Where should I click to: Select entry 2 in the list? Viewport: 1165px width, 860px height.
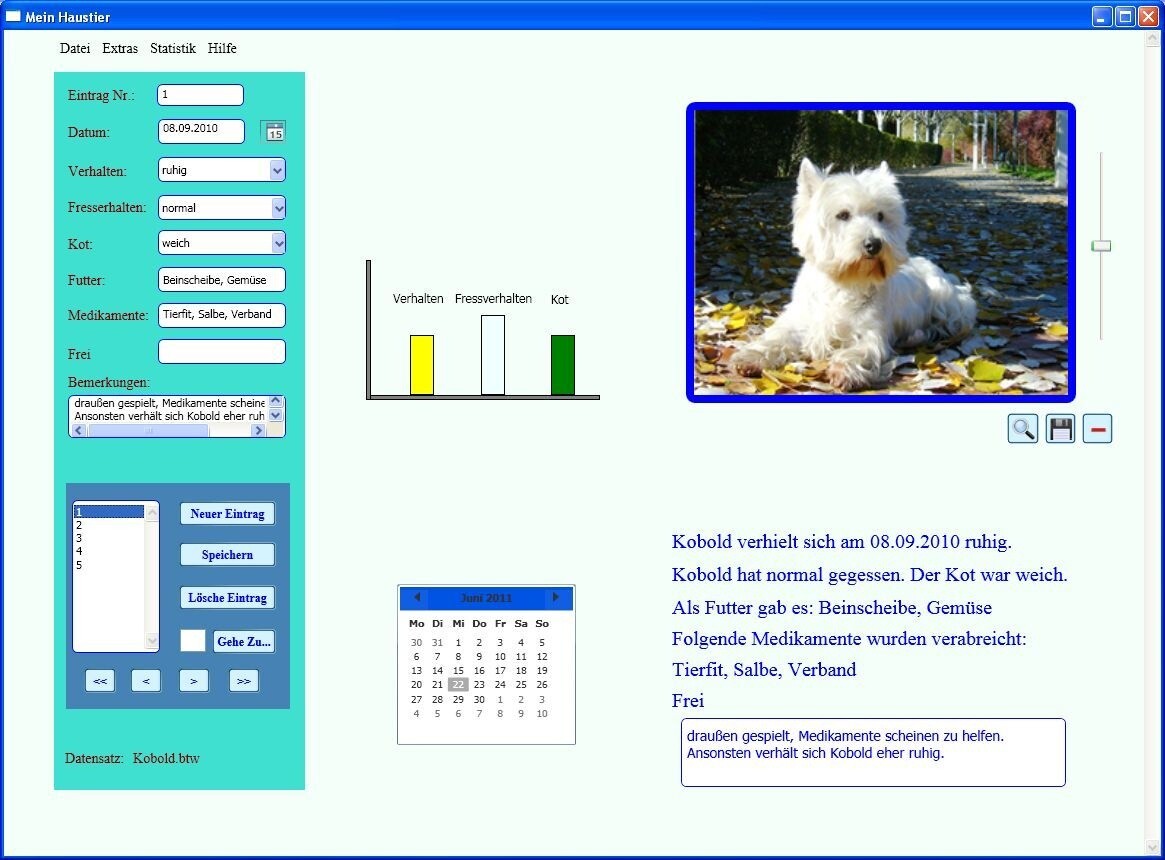pyautogui.click(x=109, y=525)
